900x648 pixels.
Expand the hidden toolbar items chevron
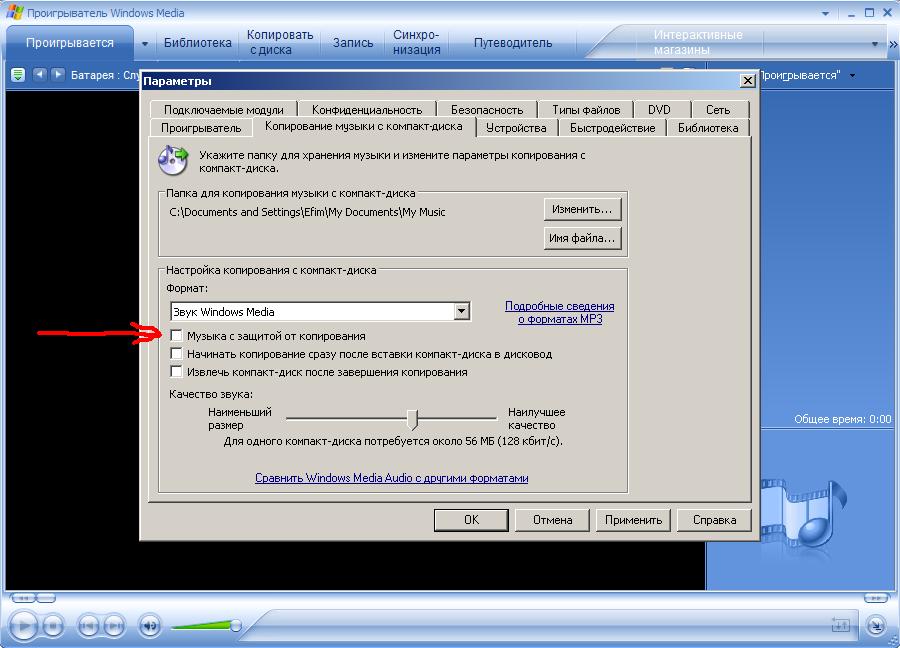[876, 44]
